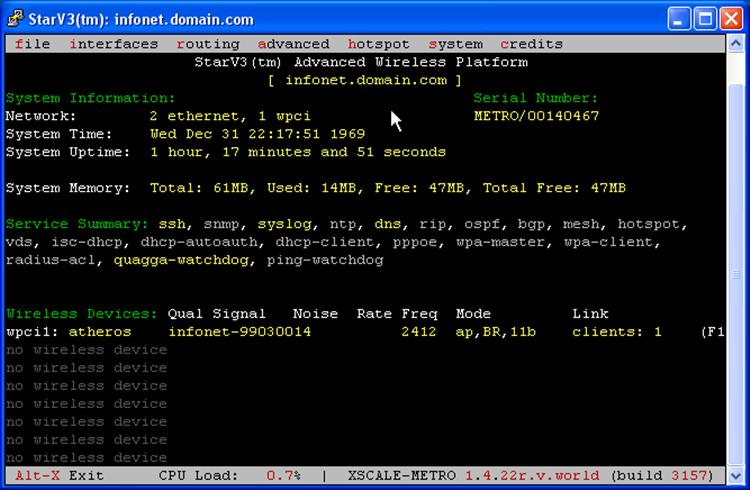The image size is (750, 490).
Task: Click the Wireless Devices heading
Action: click(x=82, y=314)
